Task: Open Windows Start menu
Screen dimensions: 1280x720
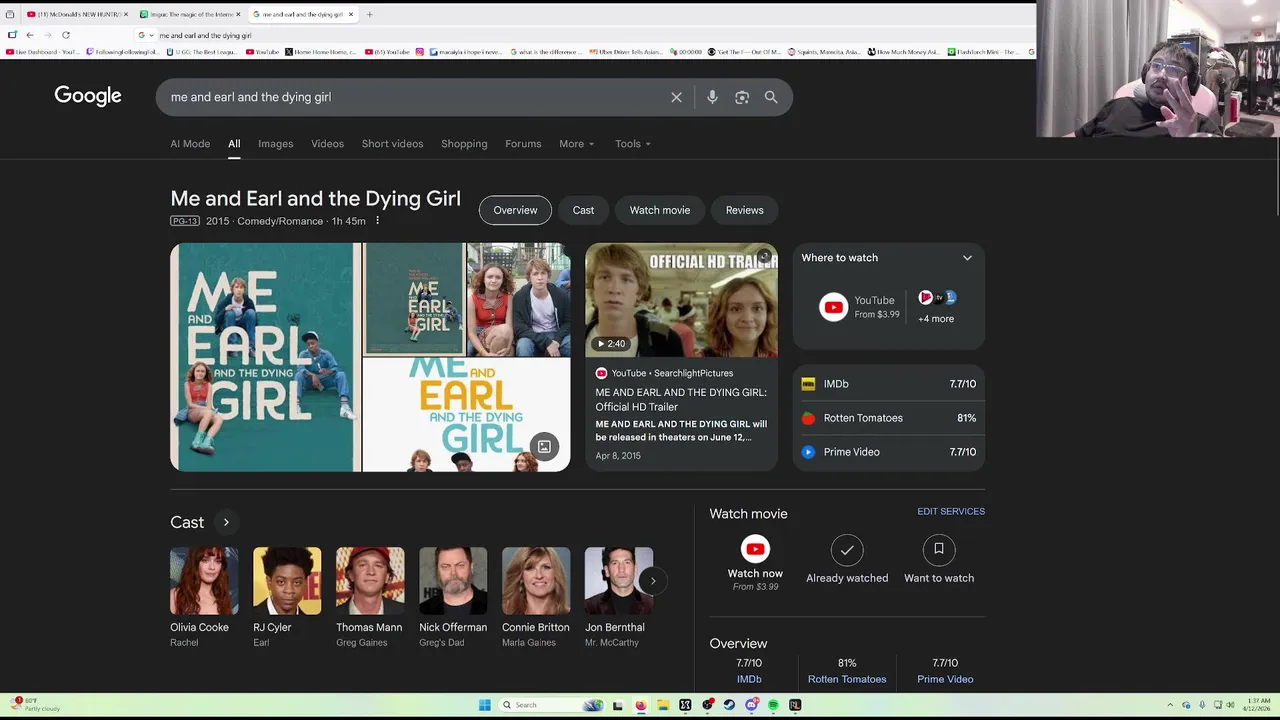Action: 484,705
